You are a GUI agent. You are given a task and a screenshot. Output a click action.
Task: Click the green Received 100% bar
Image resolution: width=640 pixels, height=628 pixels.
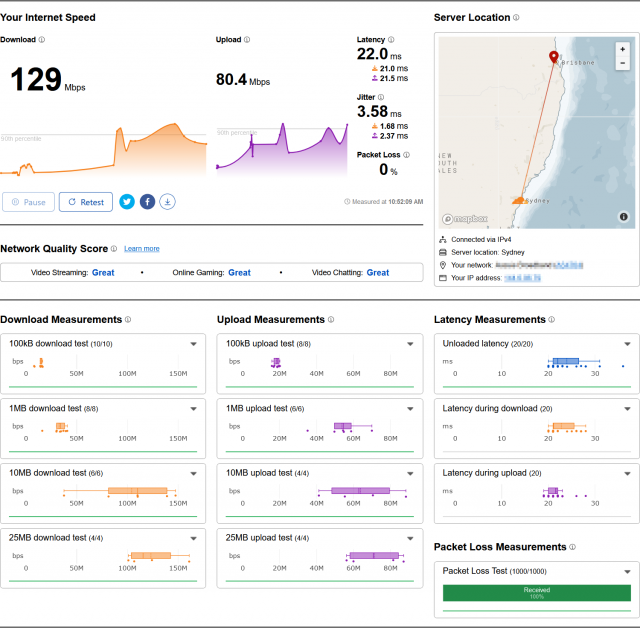[537, 593]
